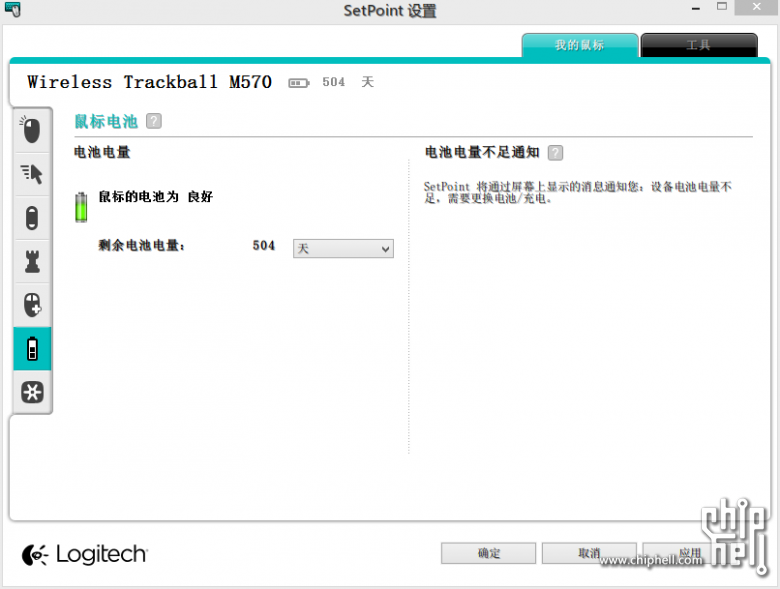
Task: Switch to the 我的鼠标 tab
Action: 580,45
